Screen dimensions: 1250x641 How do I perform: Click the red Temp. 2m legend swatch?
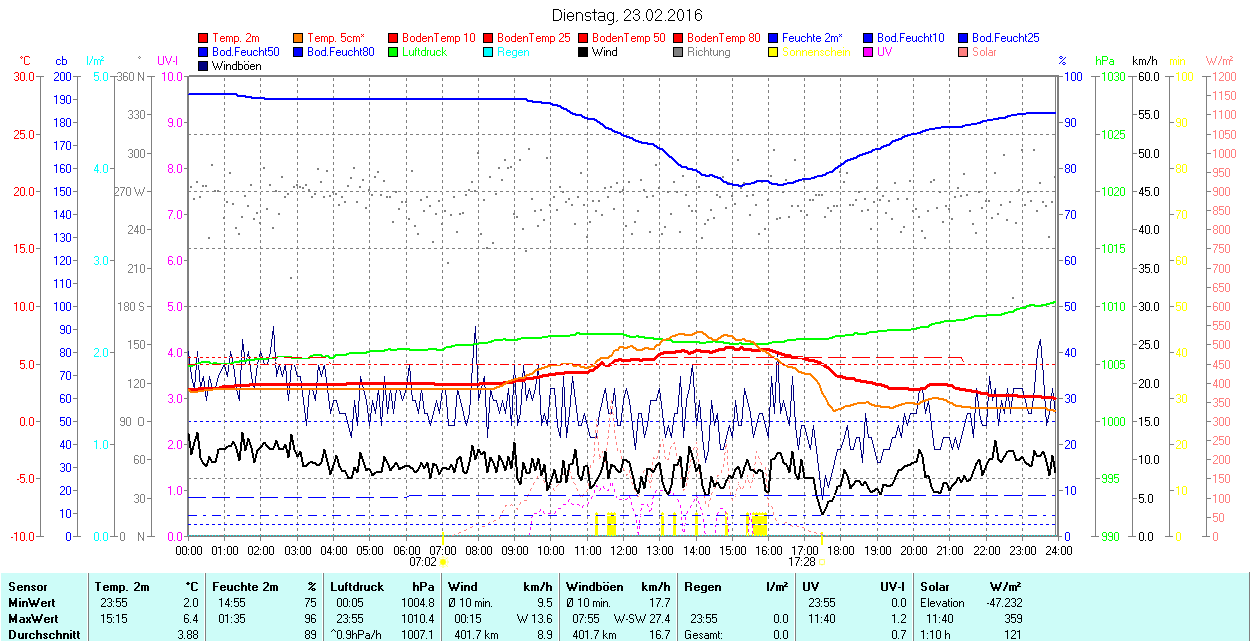(204, 38)
